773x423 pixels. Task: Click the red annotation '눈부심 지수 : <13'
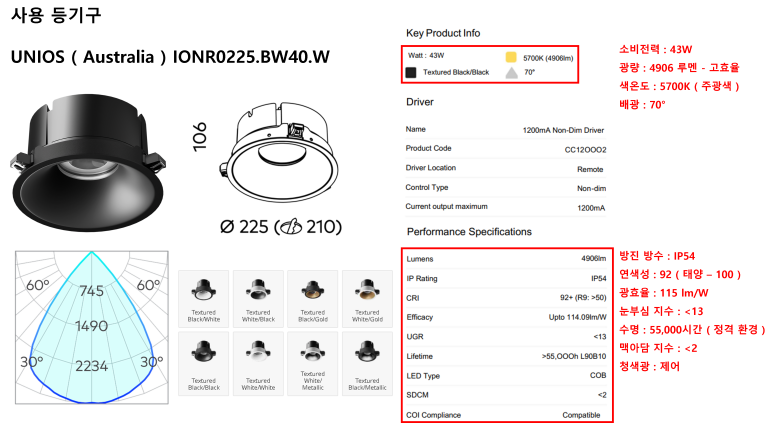coord(661,311)
